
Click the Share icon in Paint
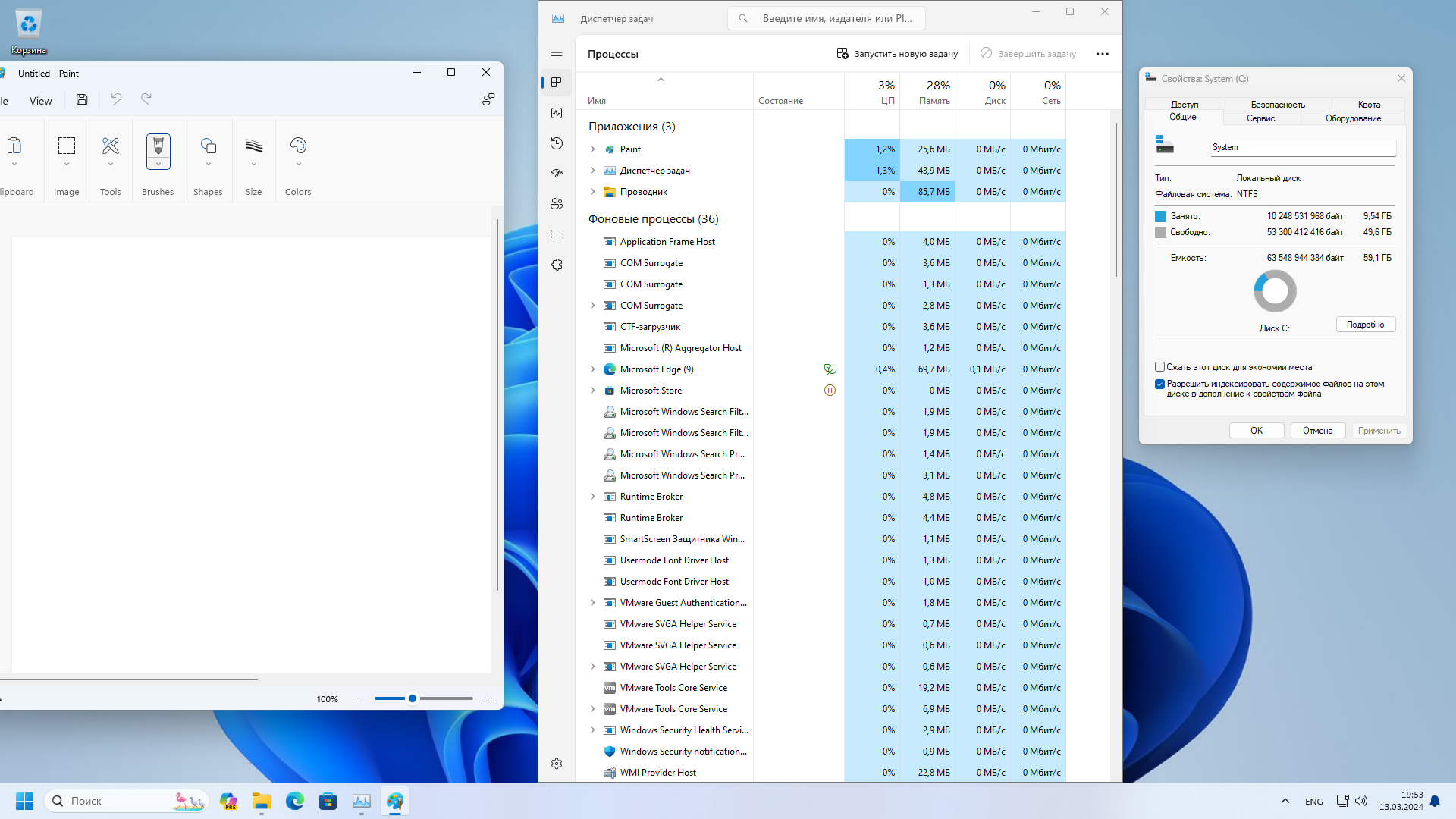(488, 99)
